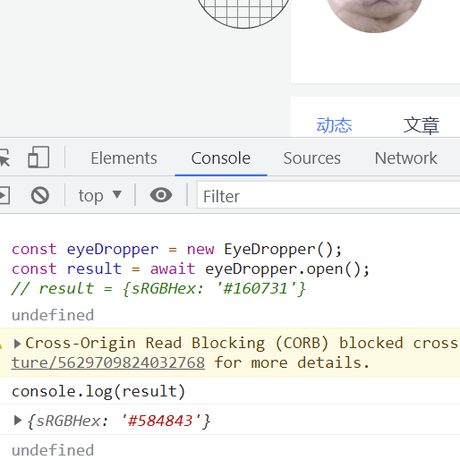
Task: Switch to the Elements tab
Action: [x=124, y=158]
